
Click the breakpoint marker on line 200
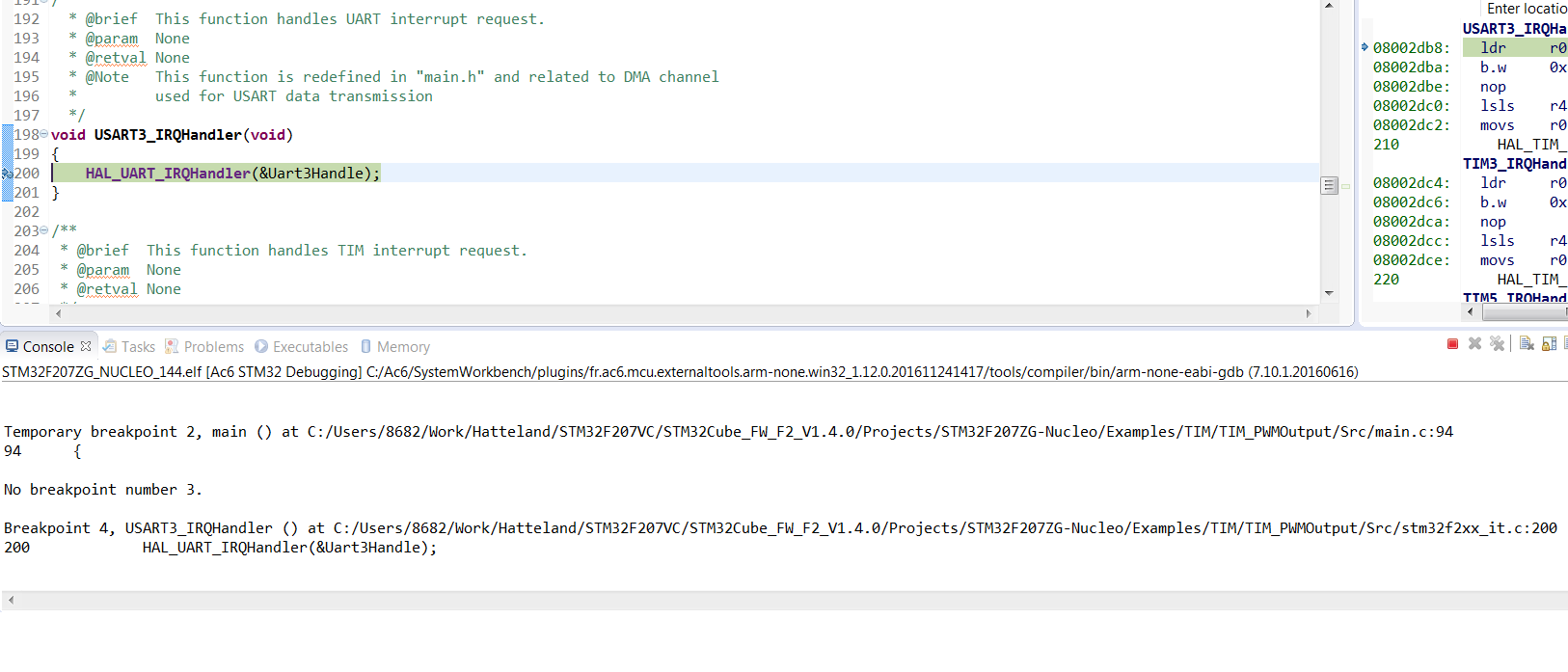point(7,174)
